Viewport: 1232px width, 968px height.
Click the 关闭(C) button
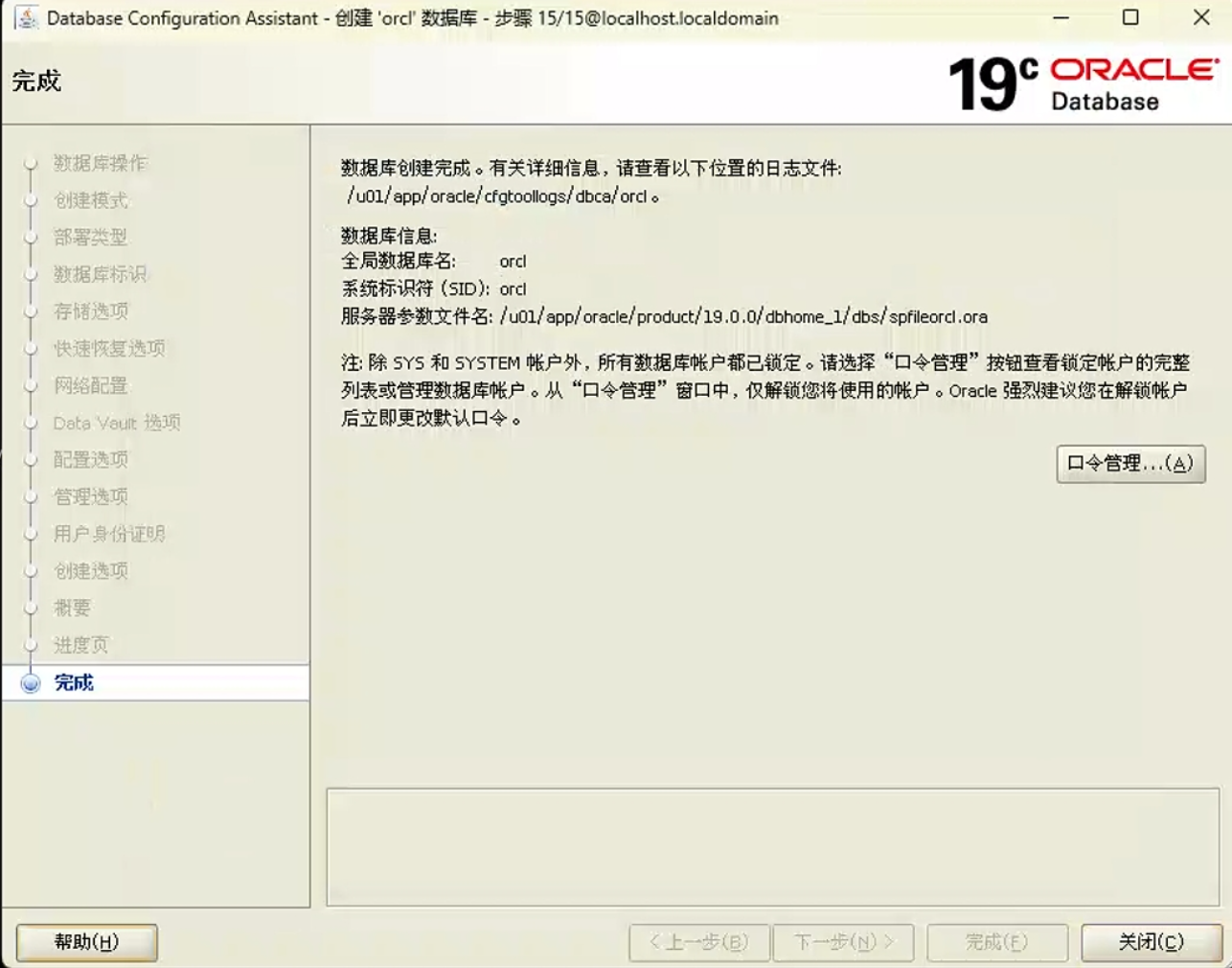1151,942
